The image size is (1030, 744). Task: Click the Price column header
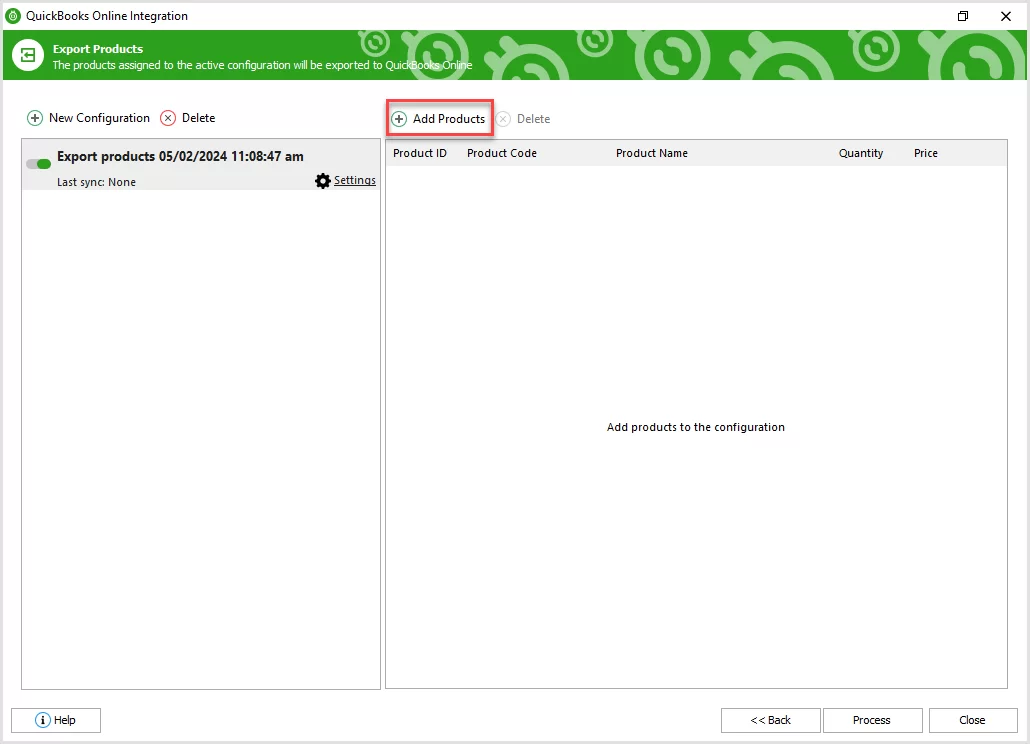click(x=925, y=153)
